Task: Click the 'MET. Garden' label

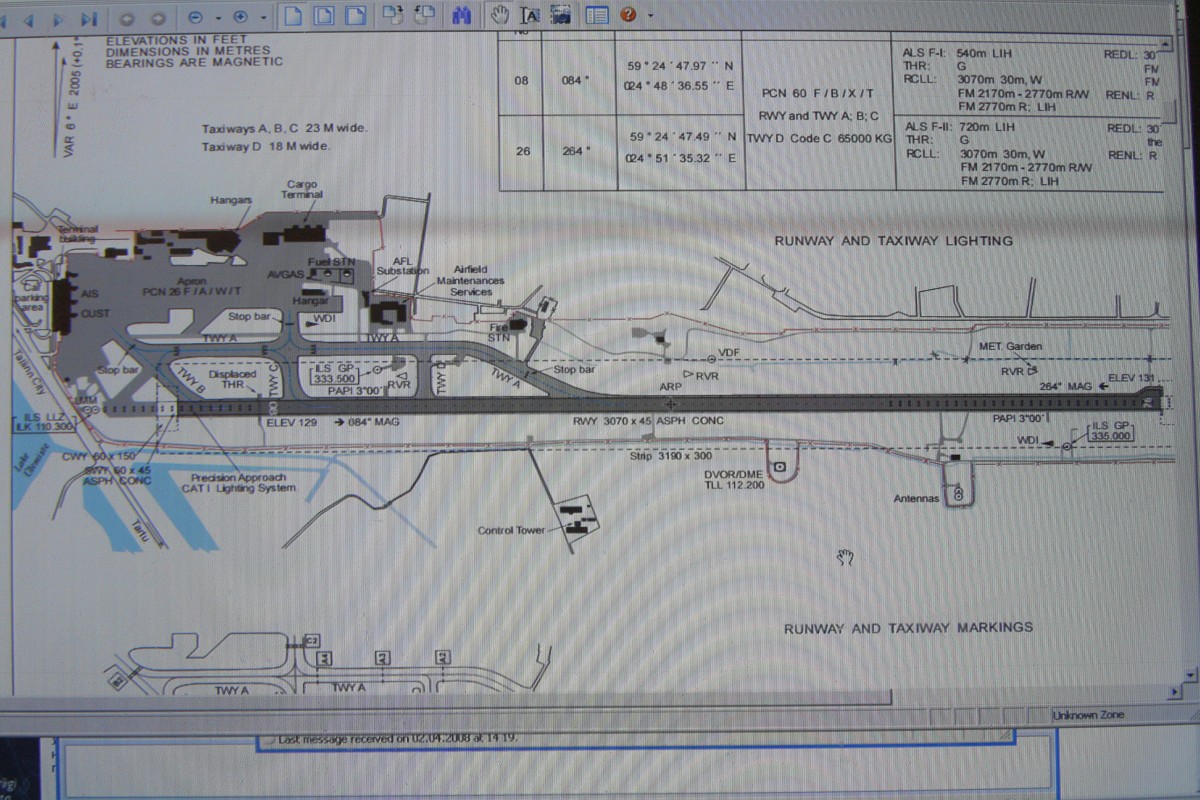Action: point(1011,346)
